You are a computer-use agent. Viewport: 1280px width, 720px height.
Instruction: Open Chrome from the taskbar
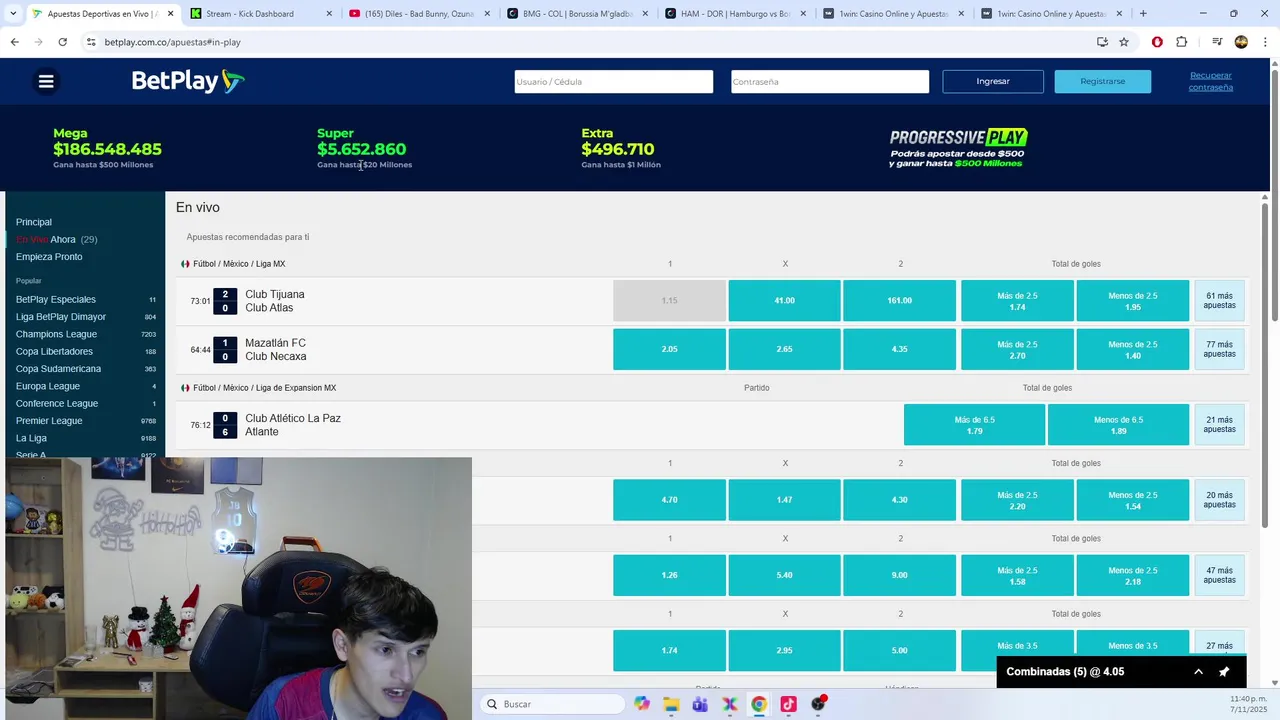[x=759, y=704]
